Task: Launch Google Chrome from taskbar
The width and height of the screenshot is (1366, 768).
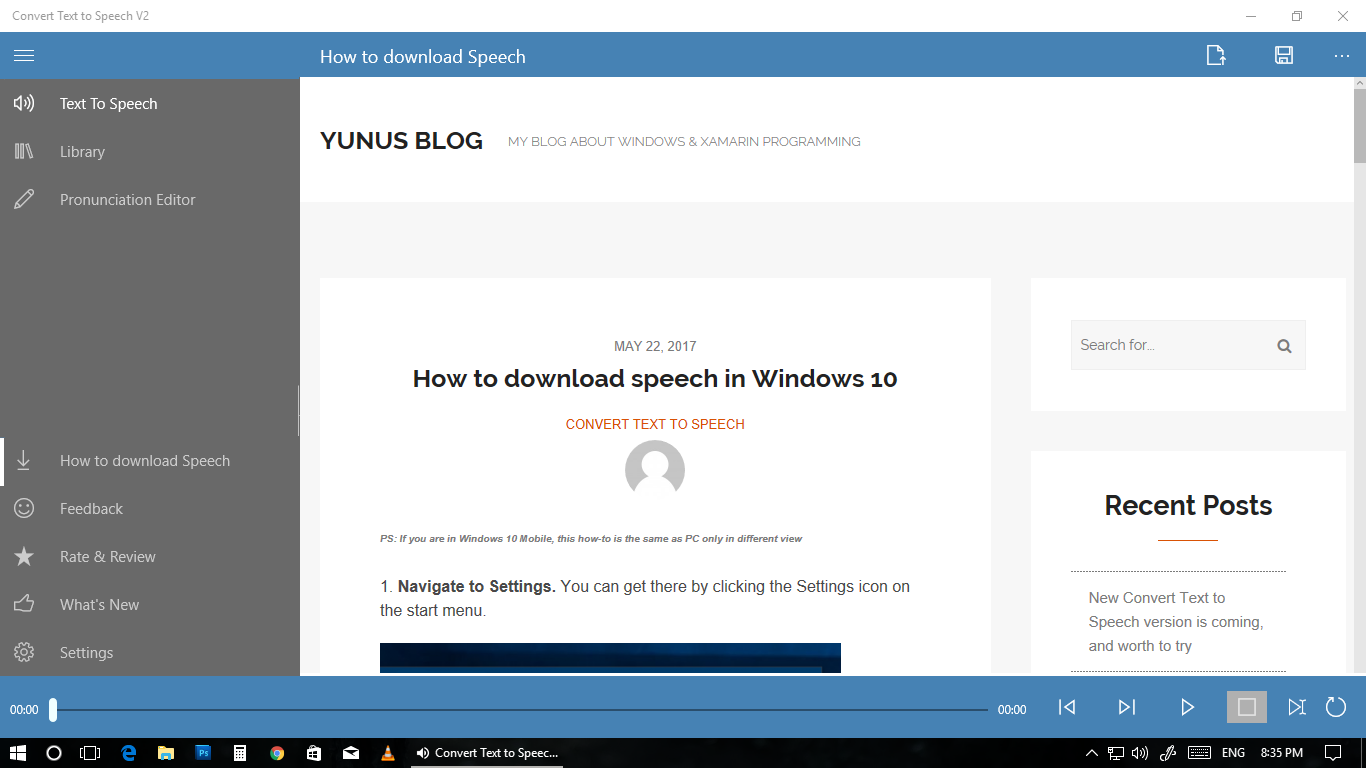Action: click(277, 753)
